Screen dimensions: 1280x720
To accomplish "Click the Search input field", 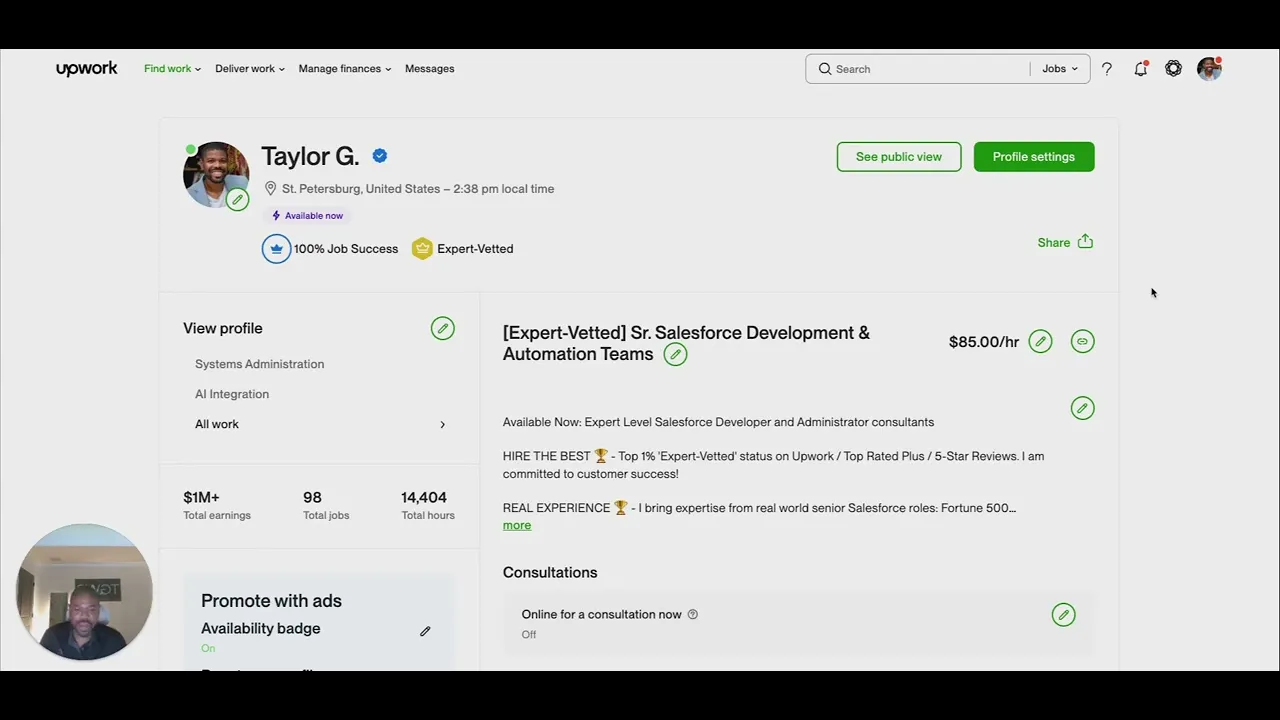I will click(930, 69).
